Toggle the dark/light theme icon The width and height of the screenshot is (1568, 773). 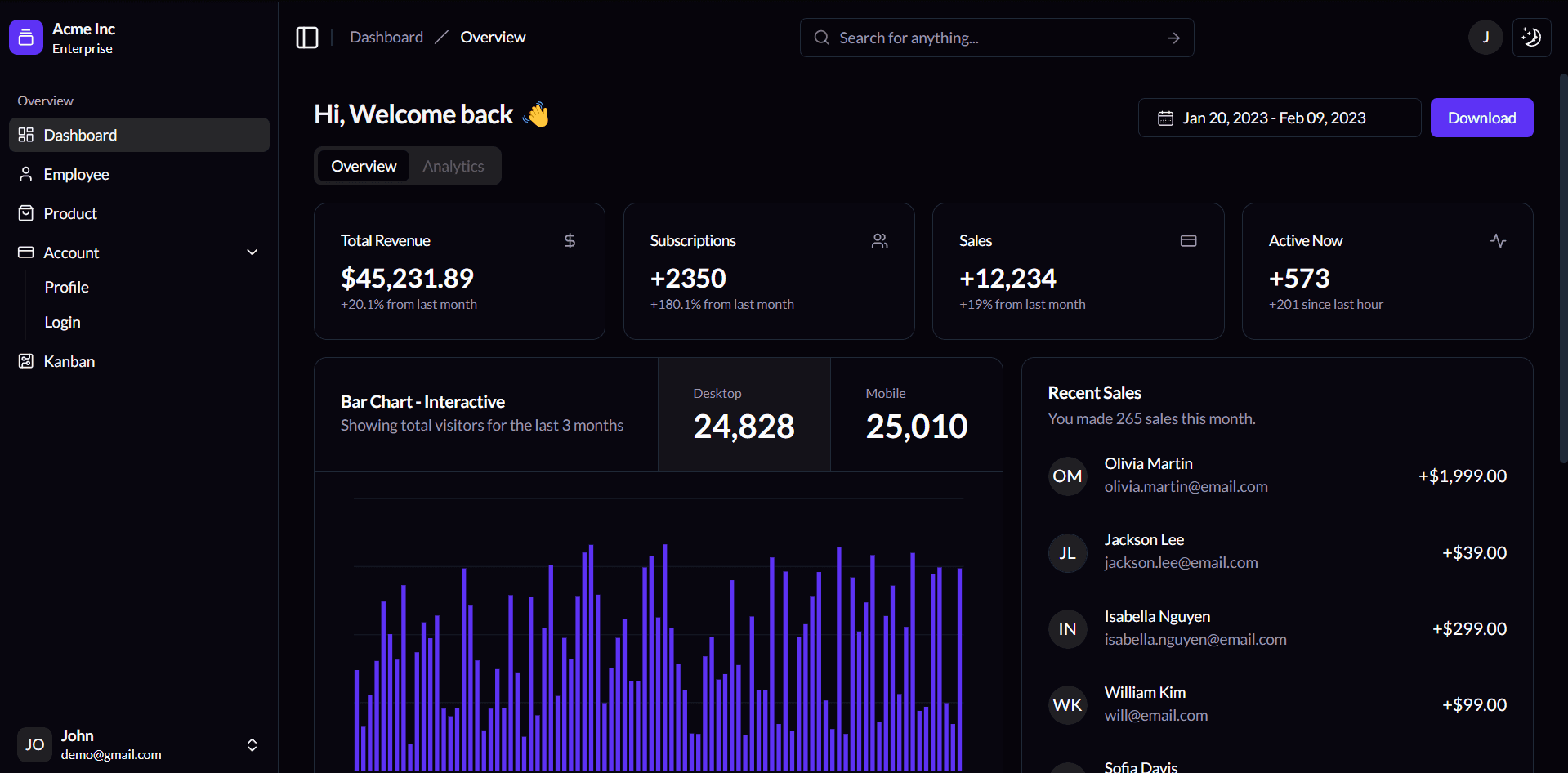click(1531, 38)
